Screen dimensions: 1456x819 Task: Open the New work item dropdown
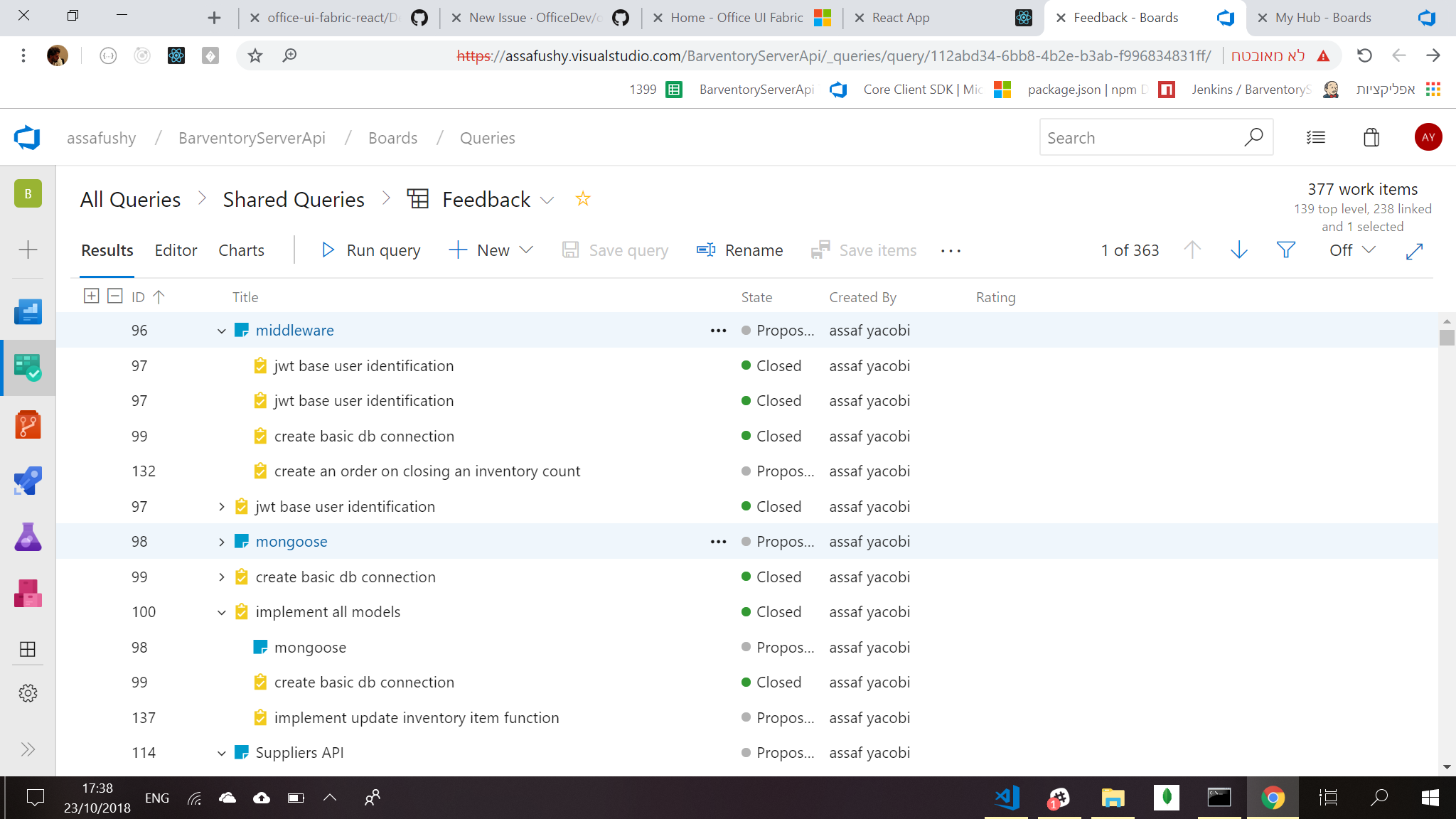click(527, 250)
